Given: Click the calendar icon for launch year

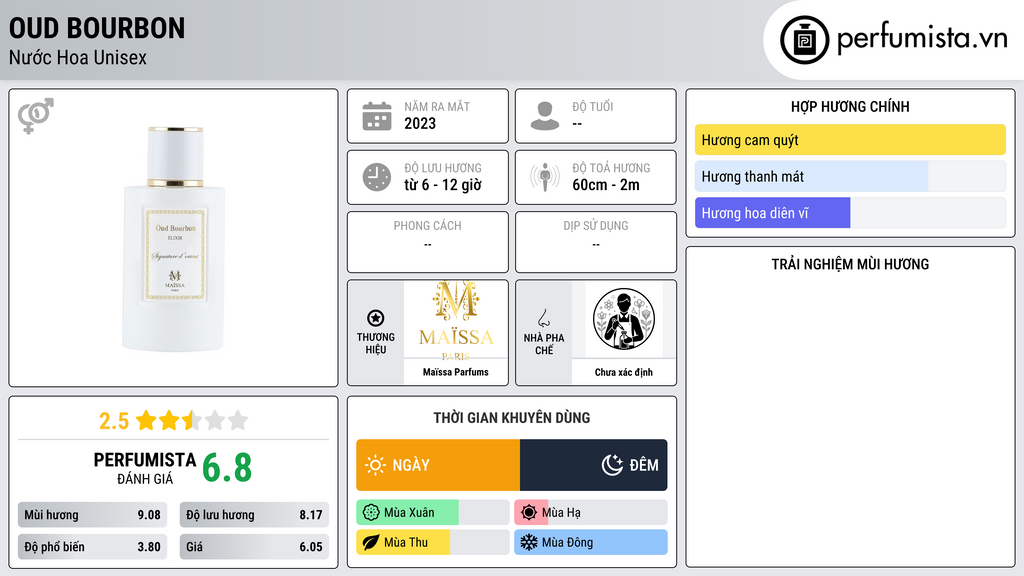Looking at the screenshot, I should click(x=377, y=116).
